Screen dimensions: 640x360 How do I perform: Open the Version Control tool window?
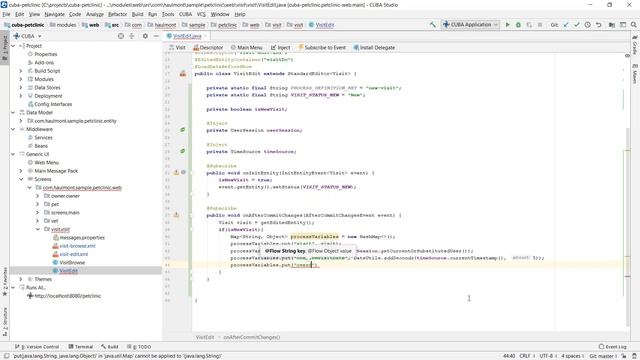point(37,347)
